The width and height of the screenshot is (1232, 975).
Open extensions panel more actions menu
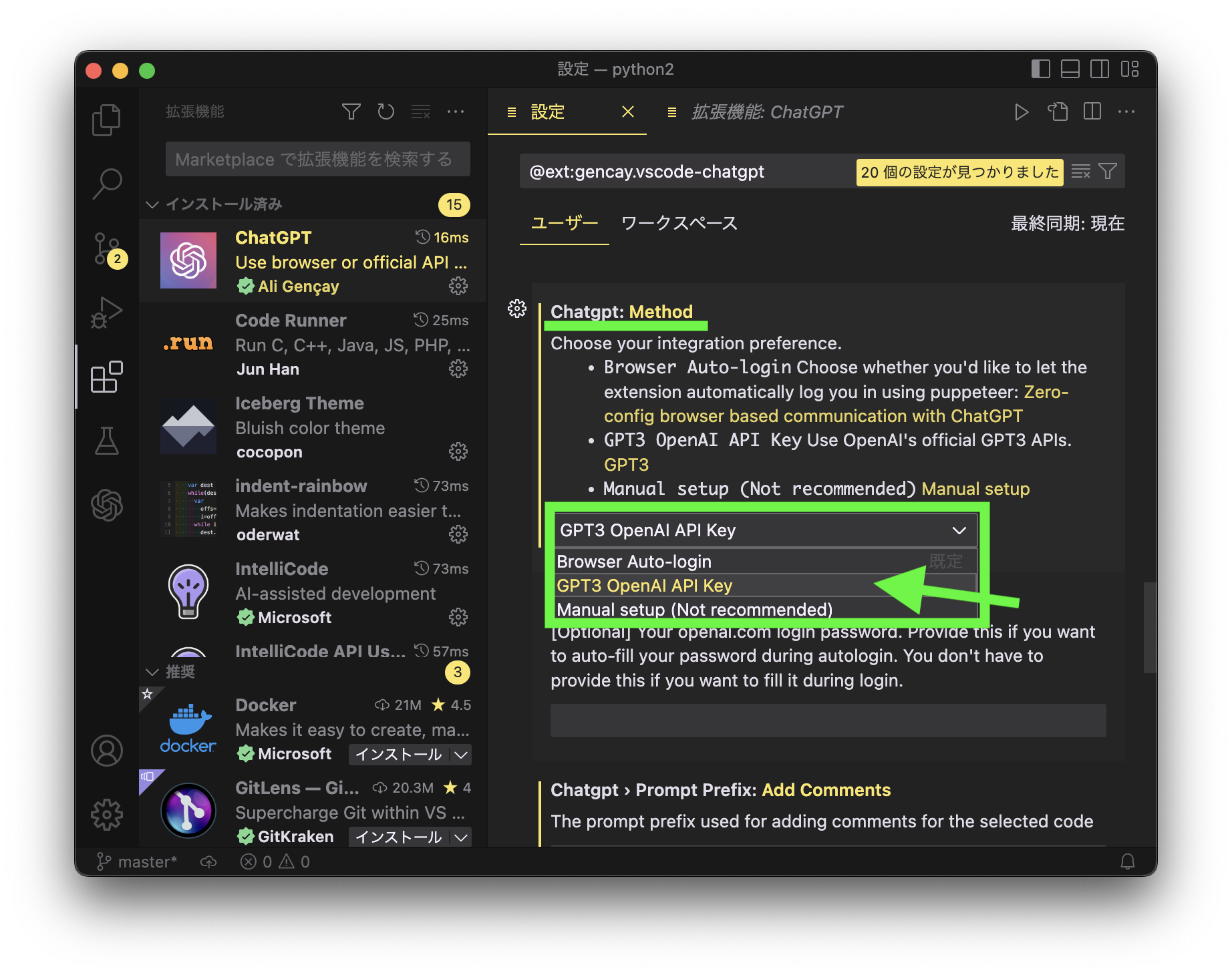tap(456, 112)
